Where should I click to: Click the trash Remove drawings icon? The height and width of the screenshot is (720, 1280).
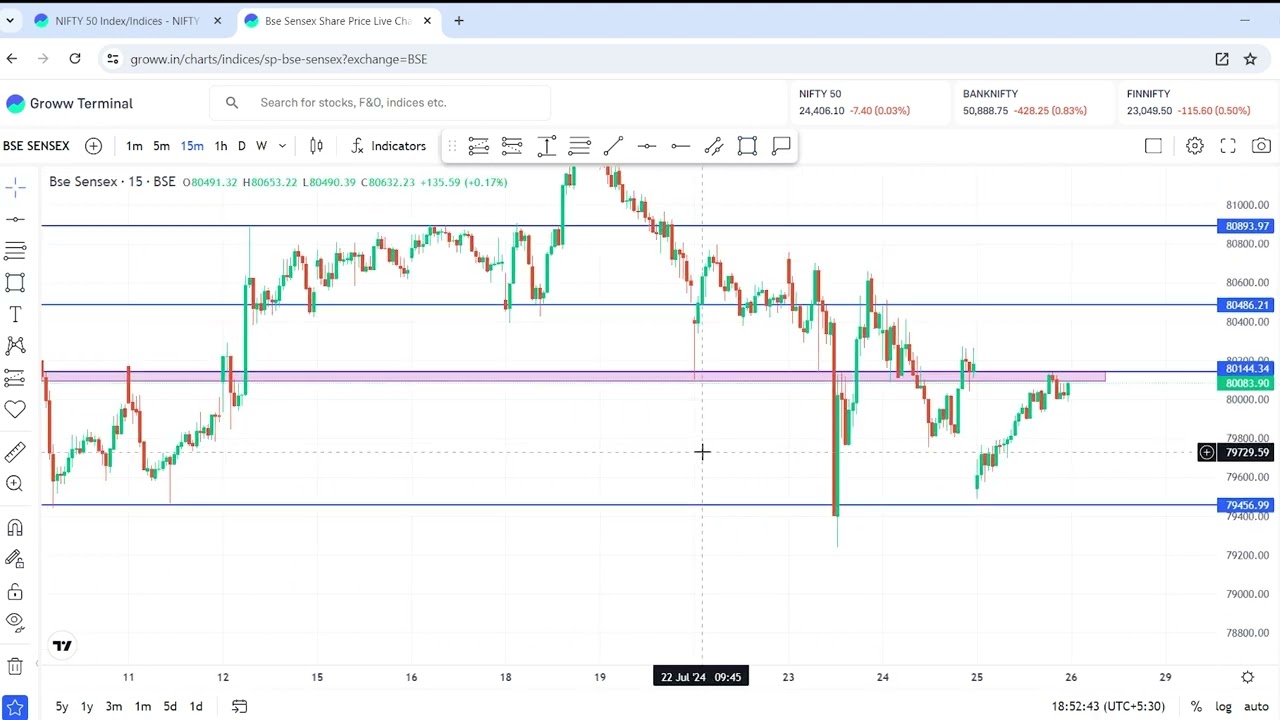(15, 666)
